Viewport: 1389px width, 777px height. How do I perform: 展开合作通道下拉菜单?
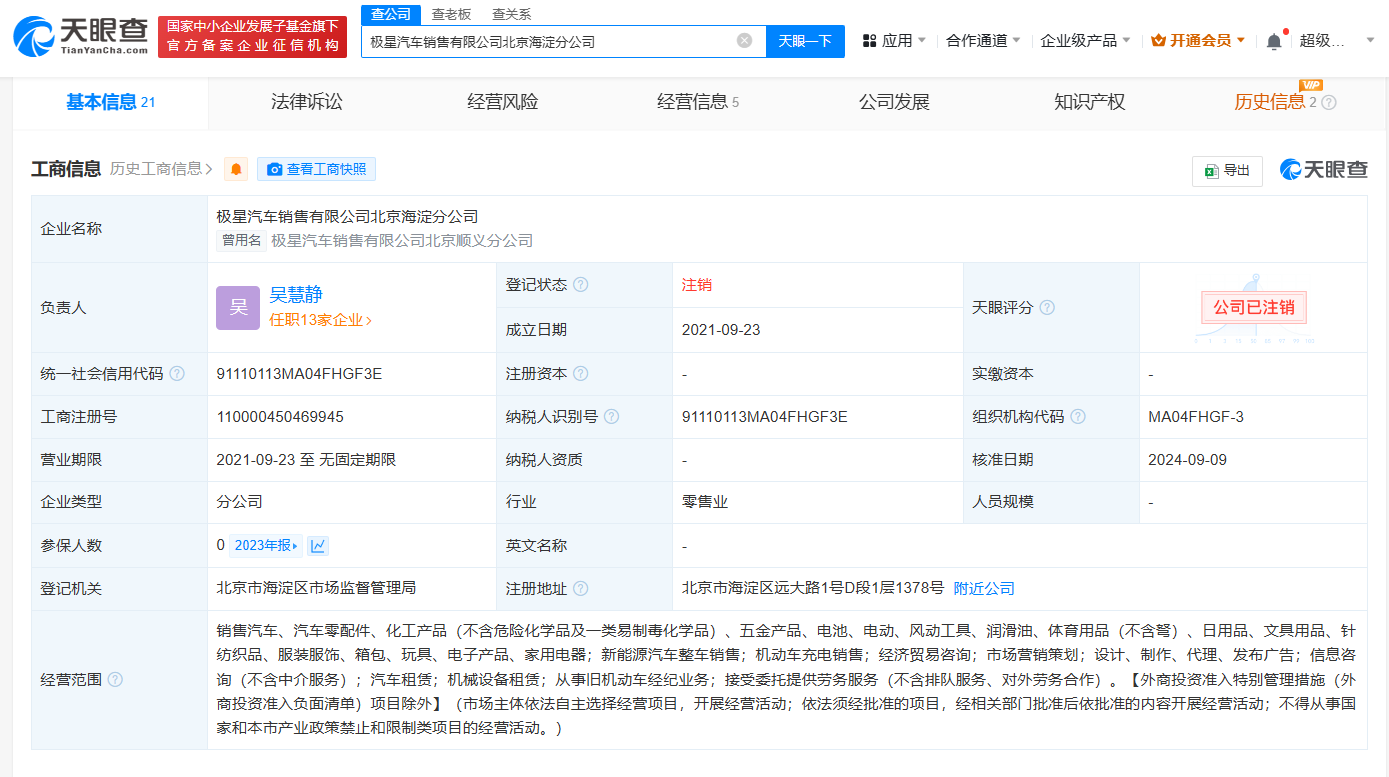tap(976, 40)
